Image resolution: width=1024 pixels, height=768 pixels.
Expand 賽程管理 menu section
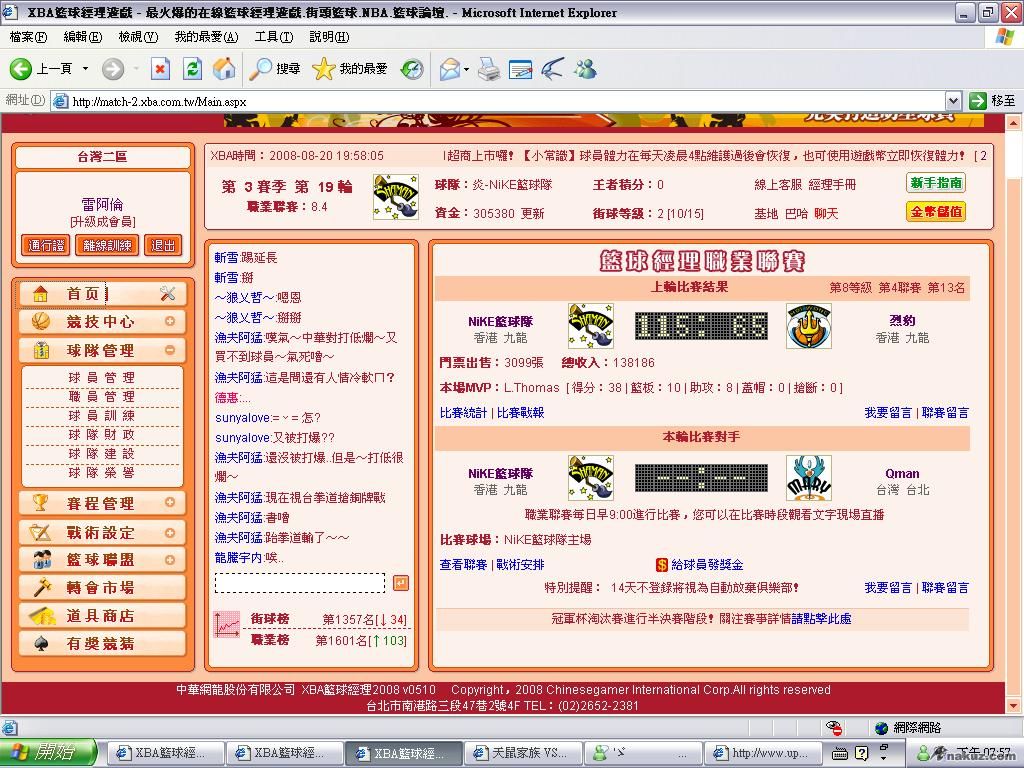(x=170, y=502)
